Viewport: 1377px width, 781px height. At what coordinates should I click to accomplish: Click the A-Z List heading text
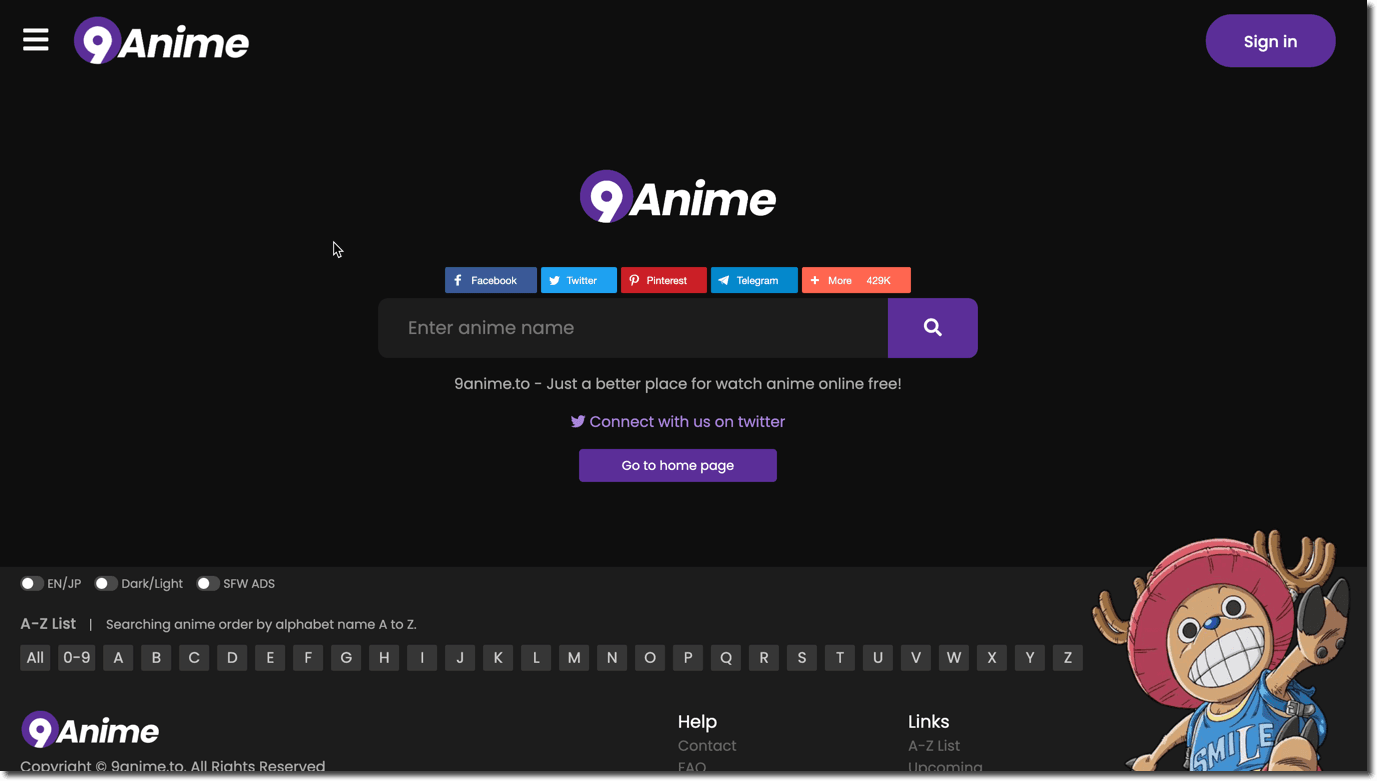click(48, 623)
